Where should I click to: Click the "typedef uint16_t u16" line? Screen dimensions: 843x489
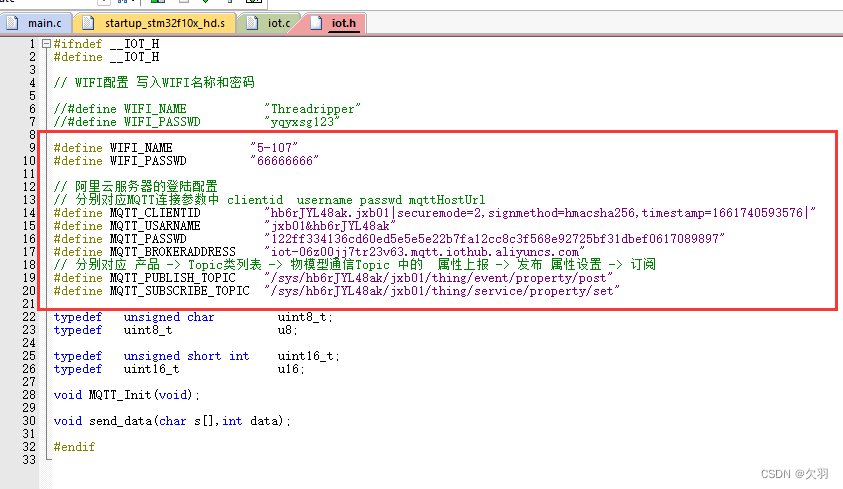(179, 369)
